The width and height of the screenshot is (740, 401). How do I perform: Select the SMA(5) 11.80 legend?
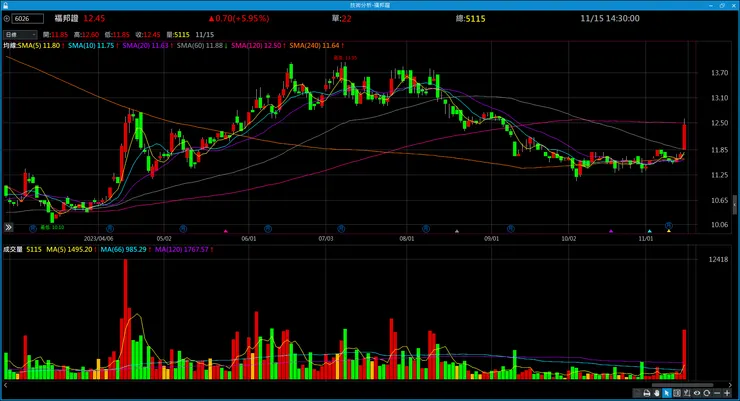41,46
